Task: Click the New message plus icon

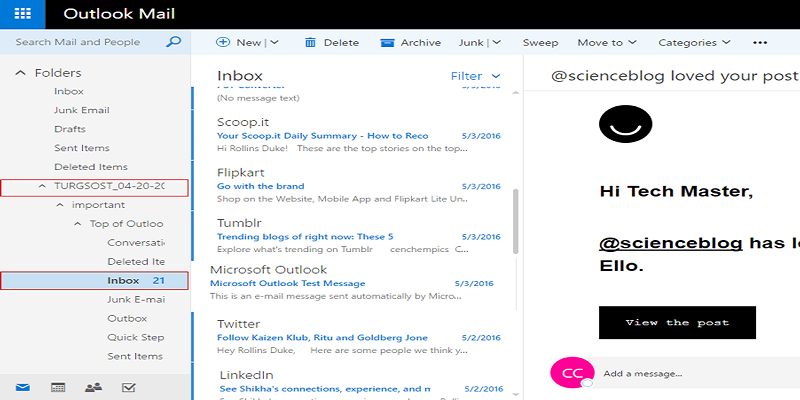Action: pos(223,42)
